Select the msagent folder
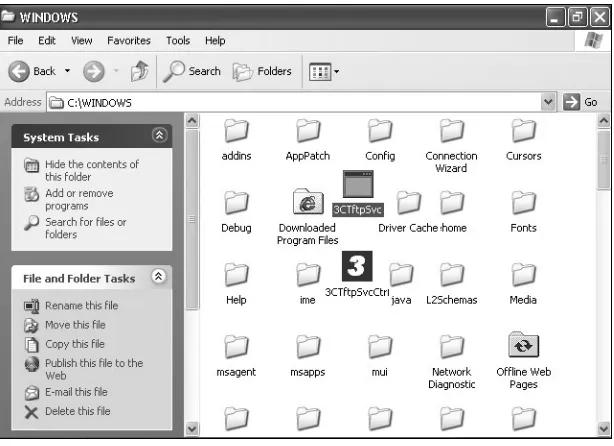This screenshot has height=446, width=614. coord(236,356)
